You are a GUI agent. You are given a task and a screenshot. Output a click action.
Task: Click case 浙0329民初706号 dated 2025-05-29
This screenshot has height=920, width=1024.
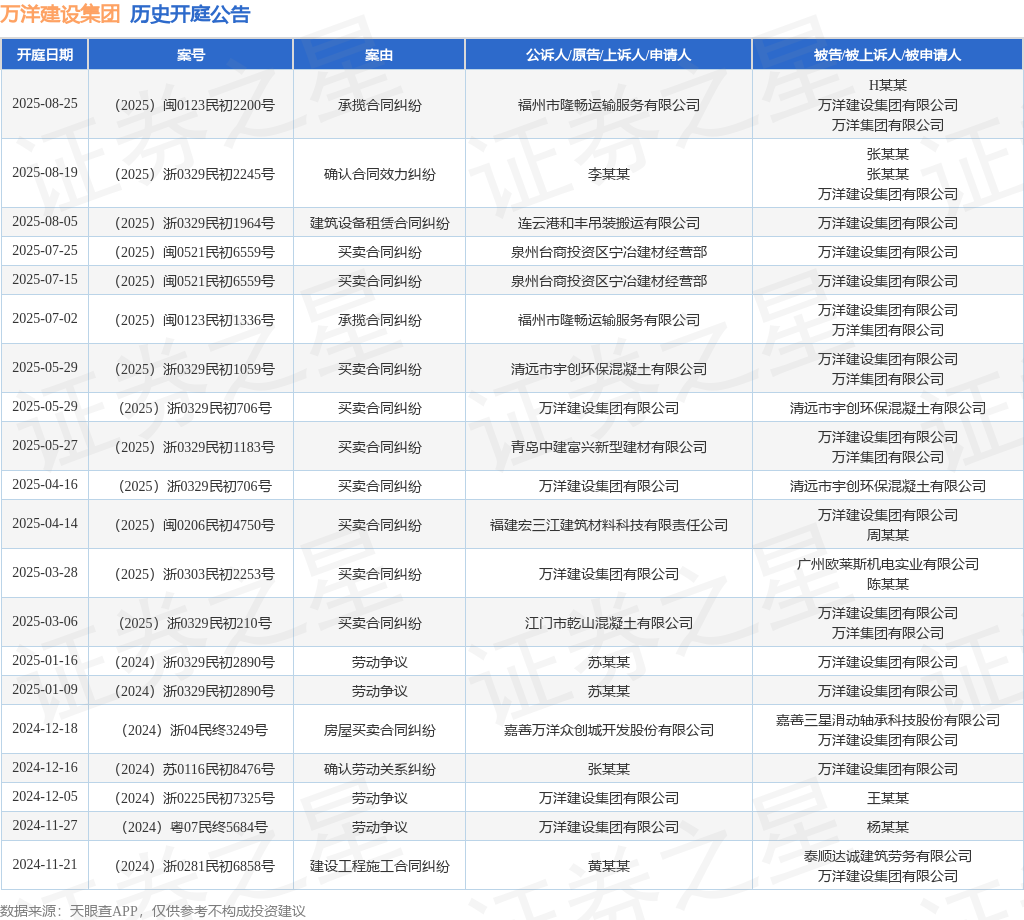[195, 408]
